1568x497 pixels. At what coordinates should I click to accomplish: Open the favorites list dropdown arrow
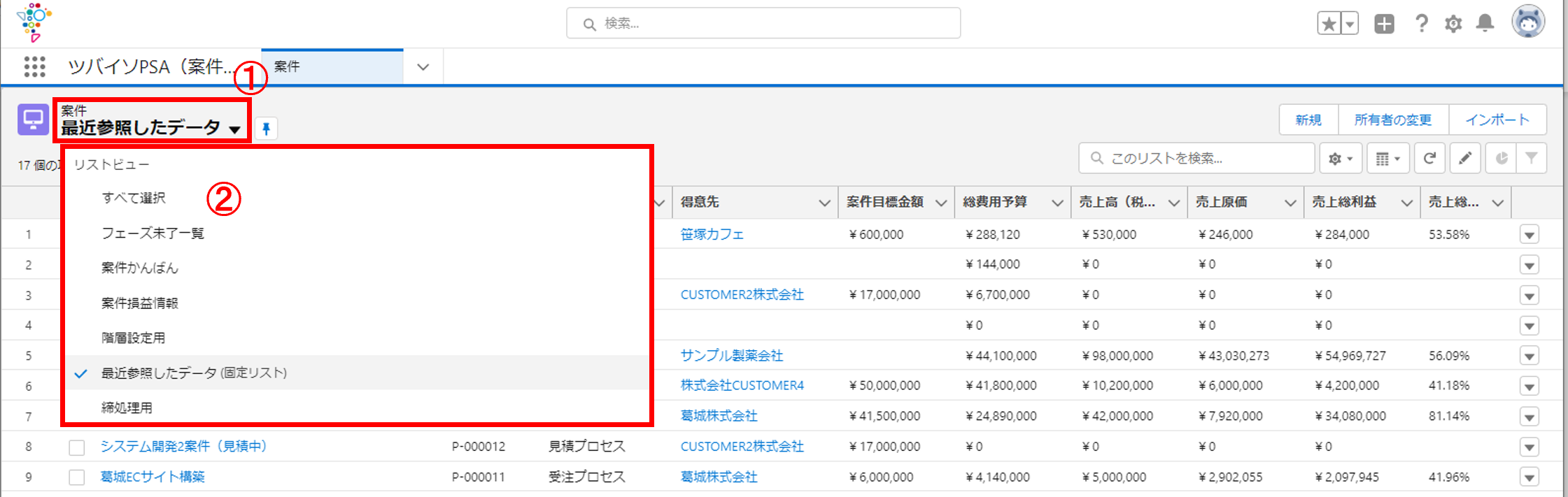tap(1350, 24)
